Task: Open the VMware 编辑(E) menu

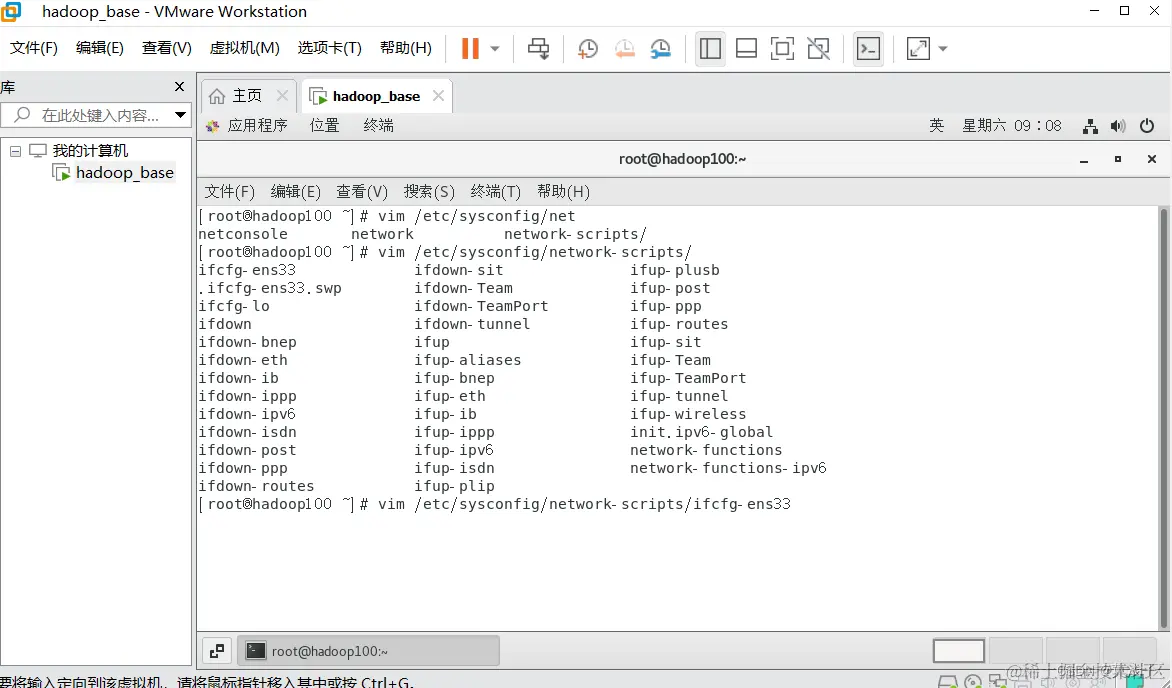Action: (x=99, y=48)
